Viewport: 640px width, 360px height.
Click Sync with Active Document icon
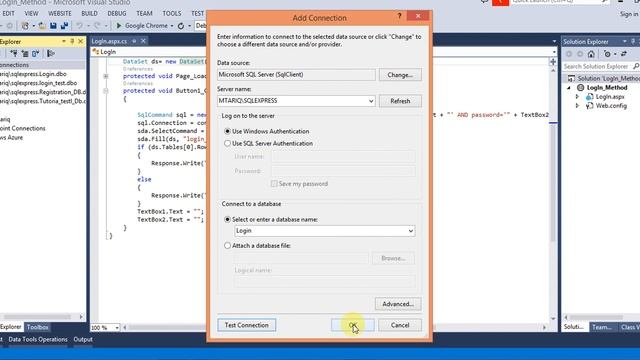pyautogui.click(x=624, y=54)
